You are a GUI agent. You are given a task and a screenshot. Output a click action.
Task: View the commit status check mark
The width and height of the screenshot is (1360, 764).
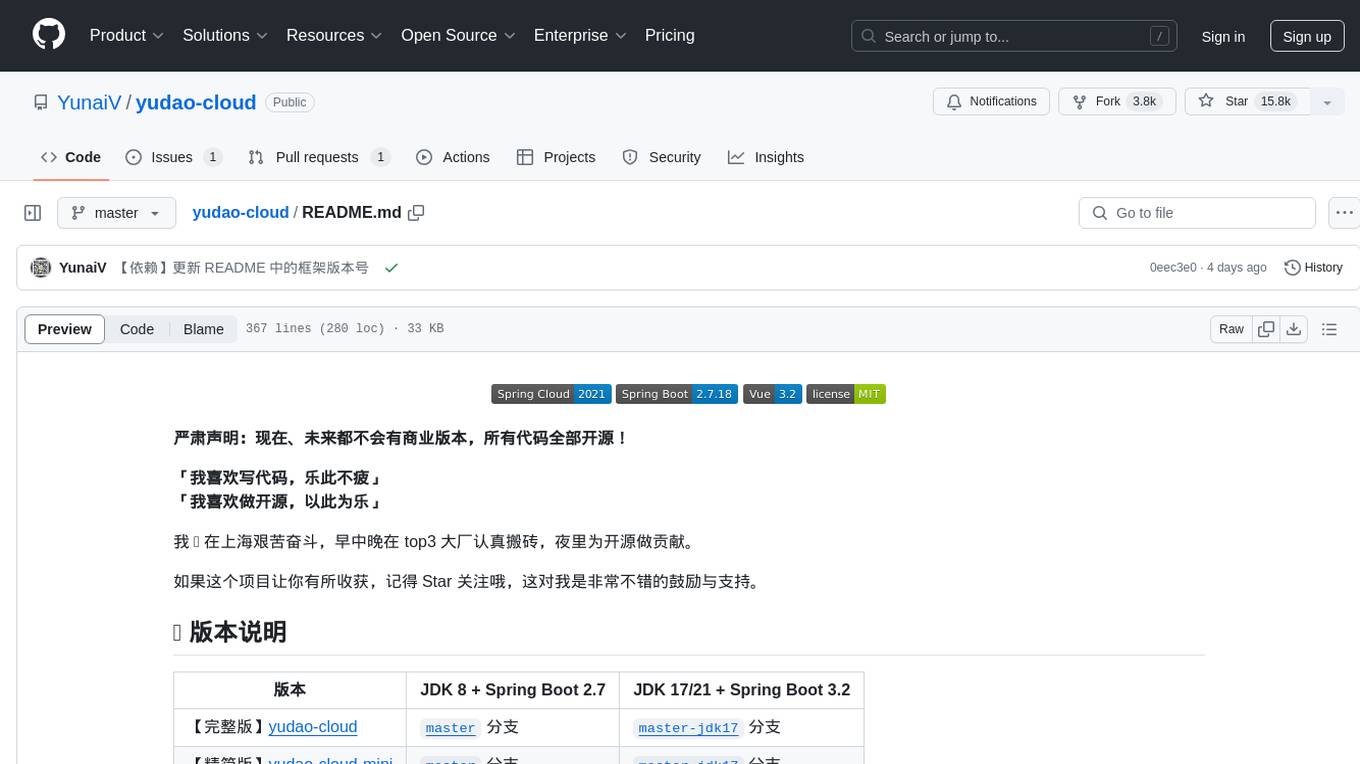(x=391, y=268)
